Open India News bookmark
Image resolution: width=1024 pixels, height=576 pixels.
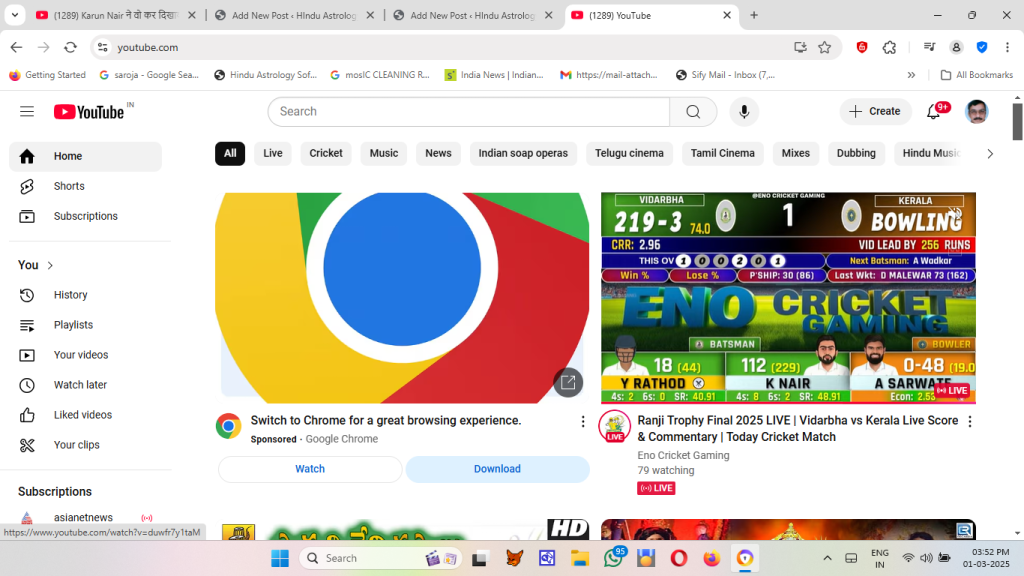point(494,75)
